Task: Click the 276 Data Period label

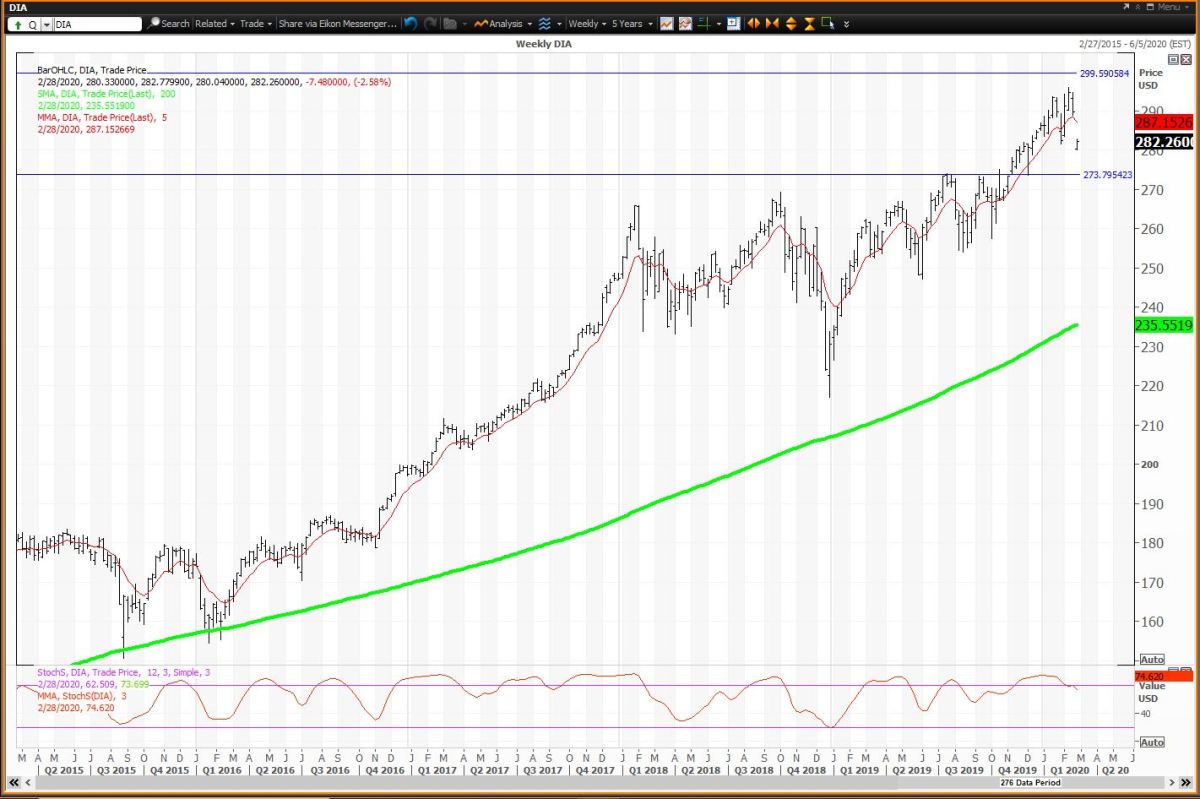Action: [1030, 782]
